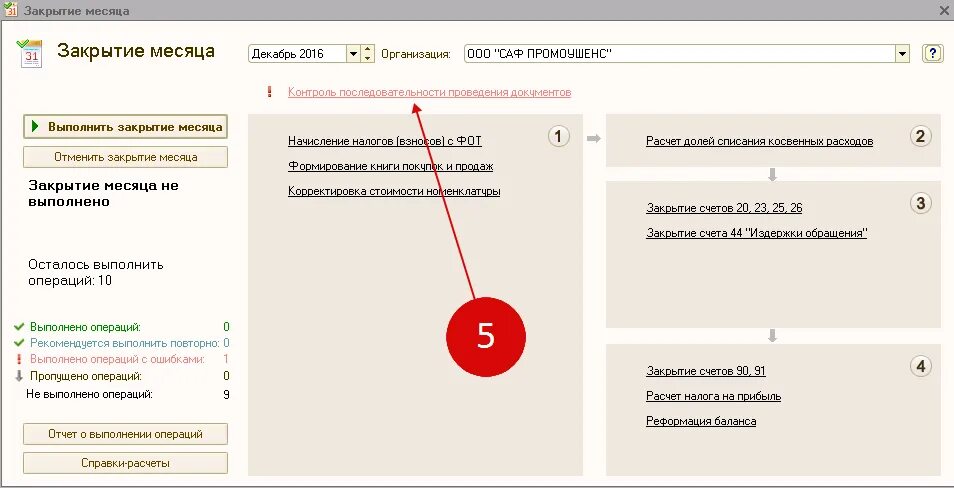Image resolution: width=954 pixels, height=488 pixels.
Task: Click the status Закрытие месяца не выполнено
Action: coord(103,193)
